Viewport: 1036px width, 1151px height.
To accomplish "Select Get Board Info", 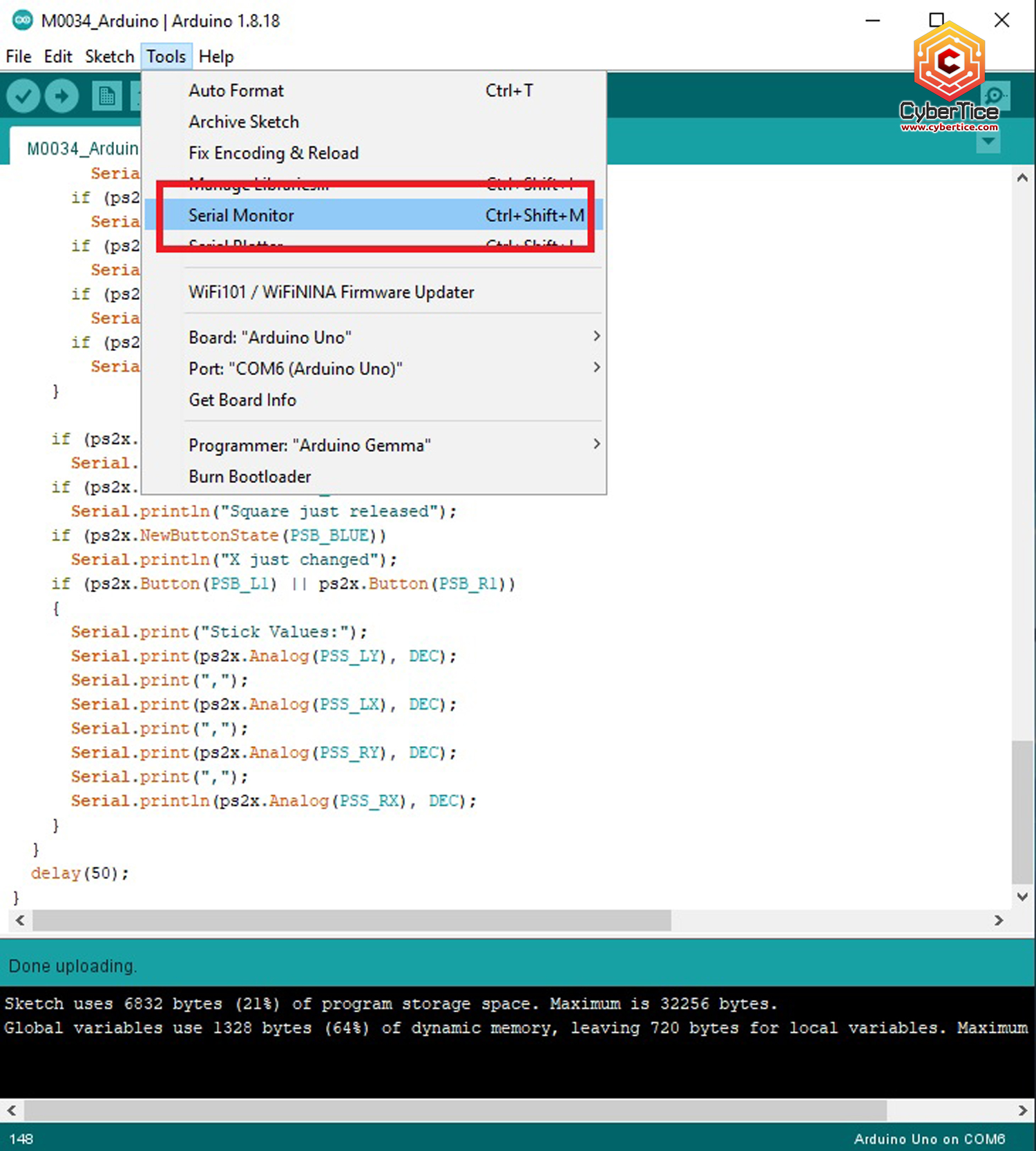I will tap(374, 400).
